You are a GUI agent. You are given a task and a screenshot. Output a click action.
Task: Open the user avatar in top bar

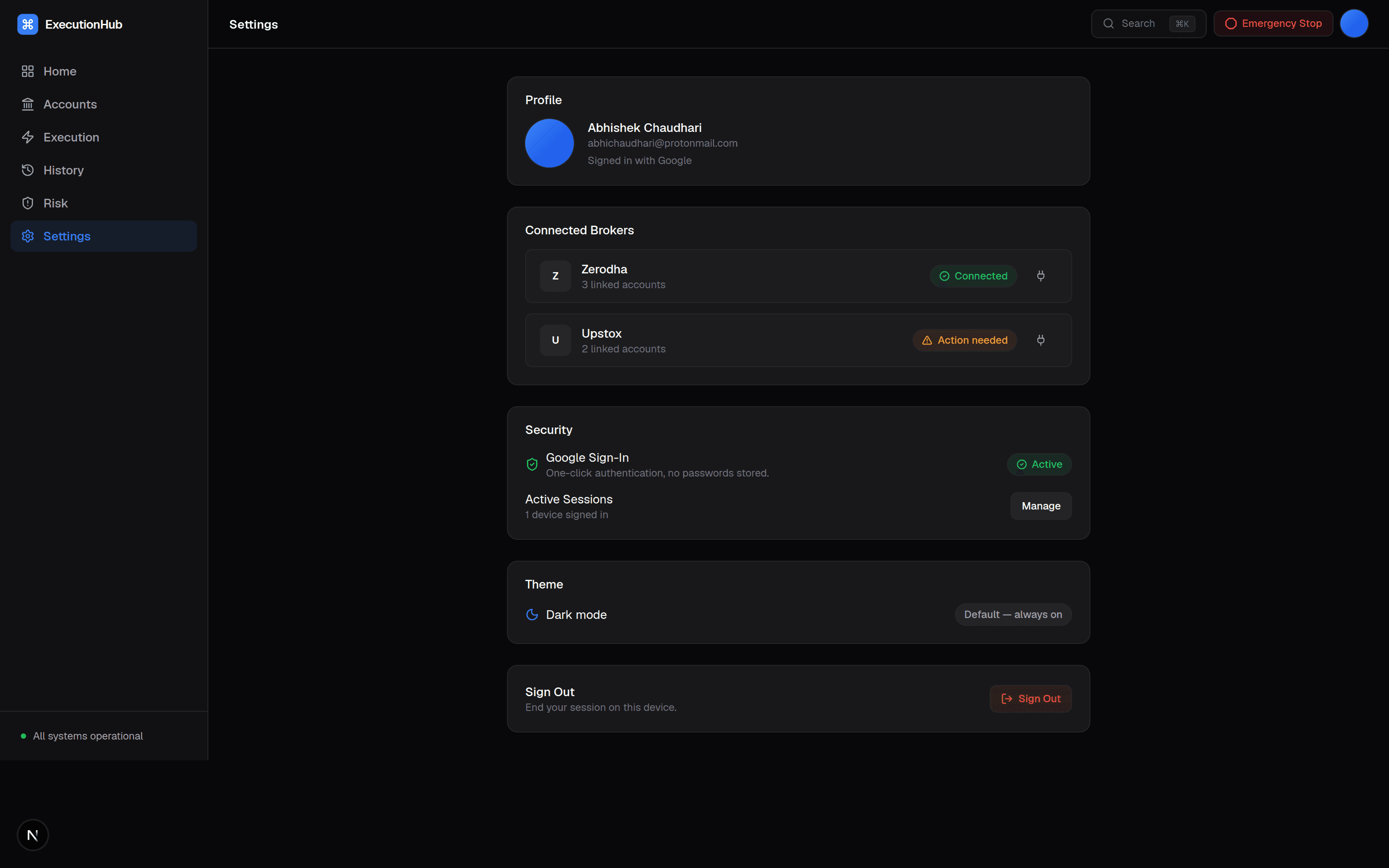point(1354,23)
